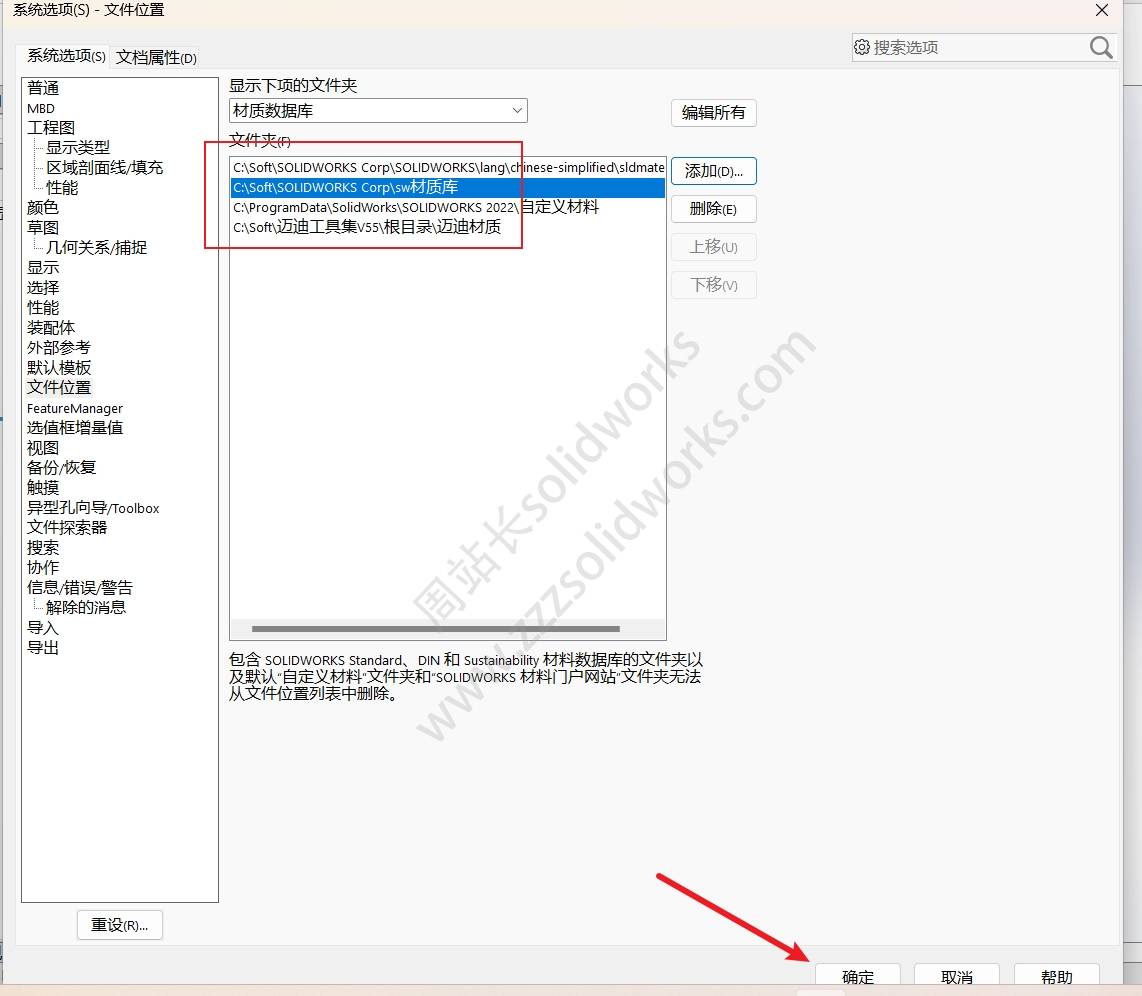Click the horizontal scrollbar in folder list
The width and height of the screenshot is (1142, 996).
(x=435, y=629)
